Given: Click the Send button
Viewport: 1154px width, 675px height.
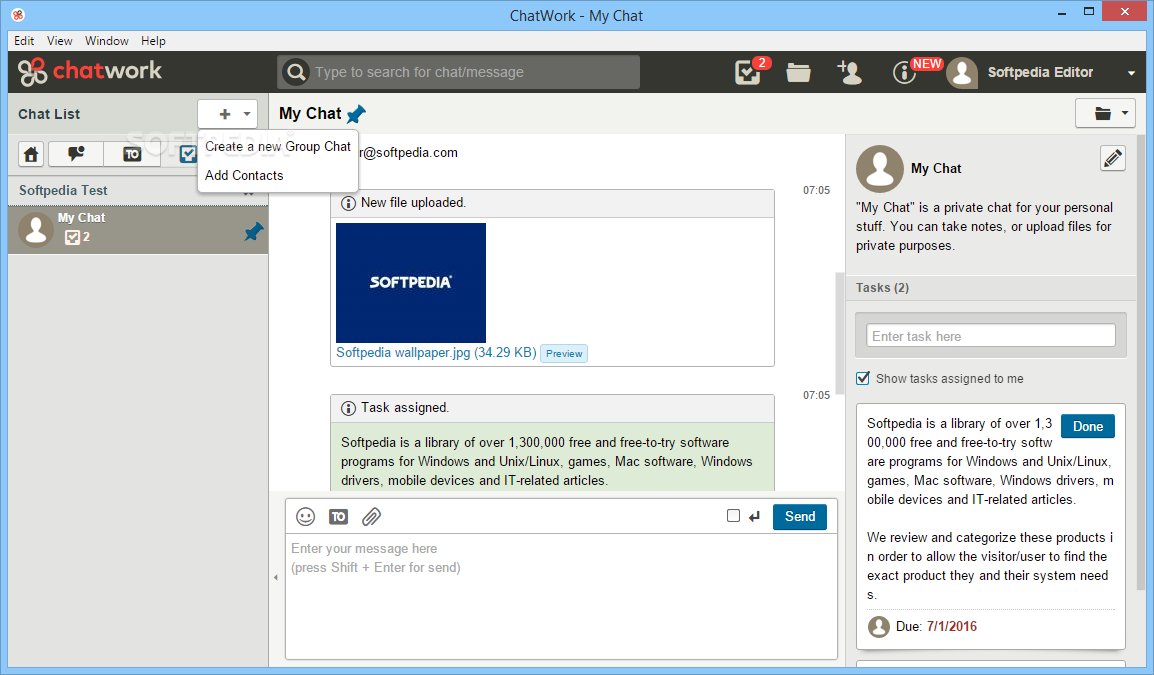Looking at the screenshot, I should pos(799,517).
